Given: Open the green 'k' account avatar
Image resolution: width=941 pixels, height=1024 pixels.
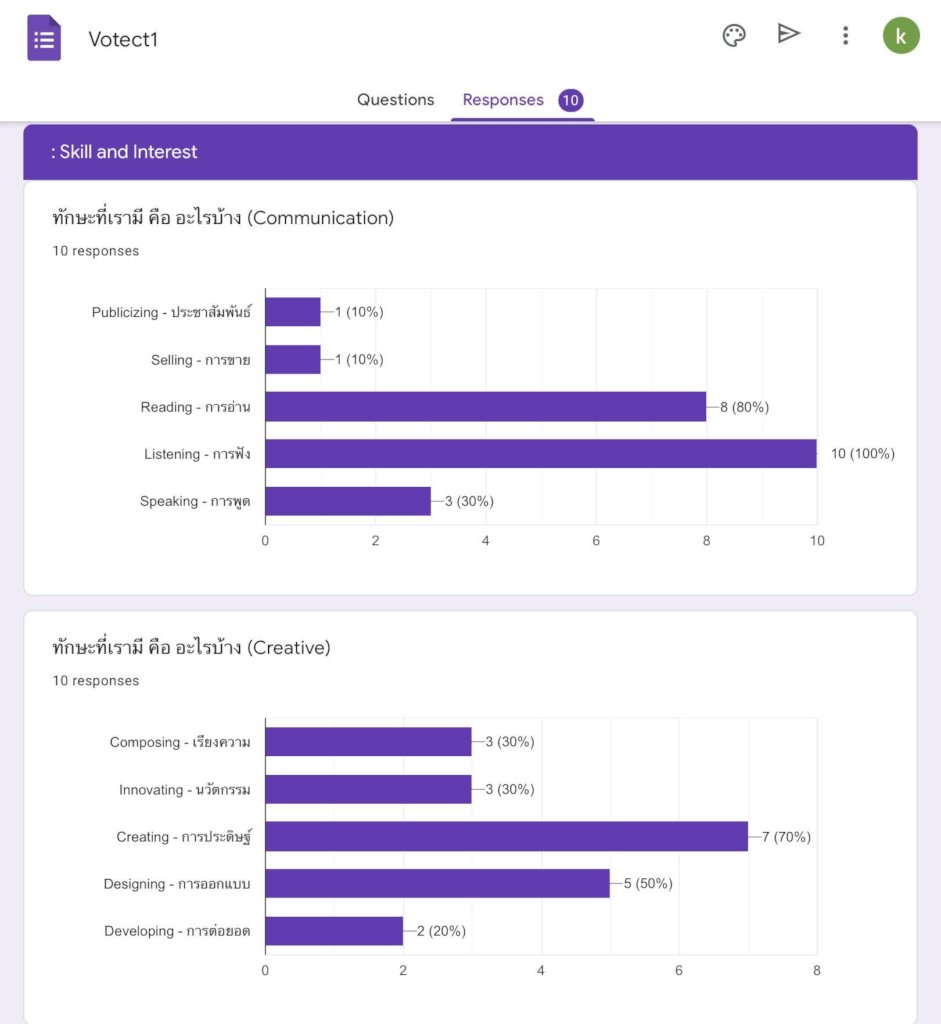Looking at the screenshot, I should tap(901, 35).
